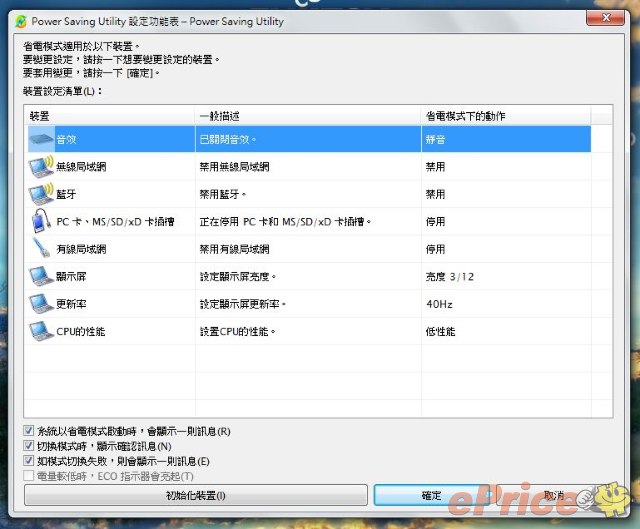Click the 低性能 action value
This screenshot has height=529, width=640.
(x=440, y=331)
